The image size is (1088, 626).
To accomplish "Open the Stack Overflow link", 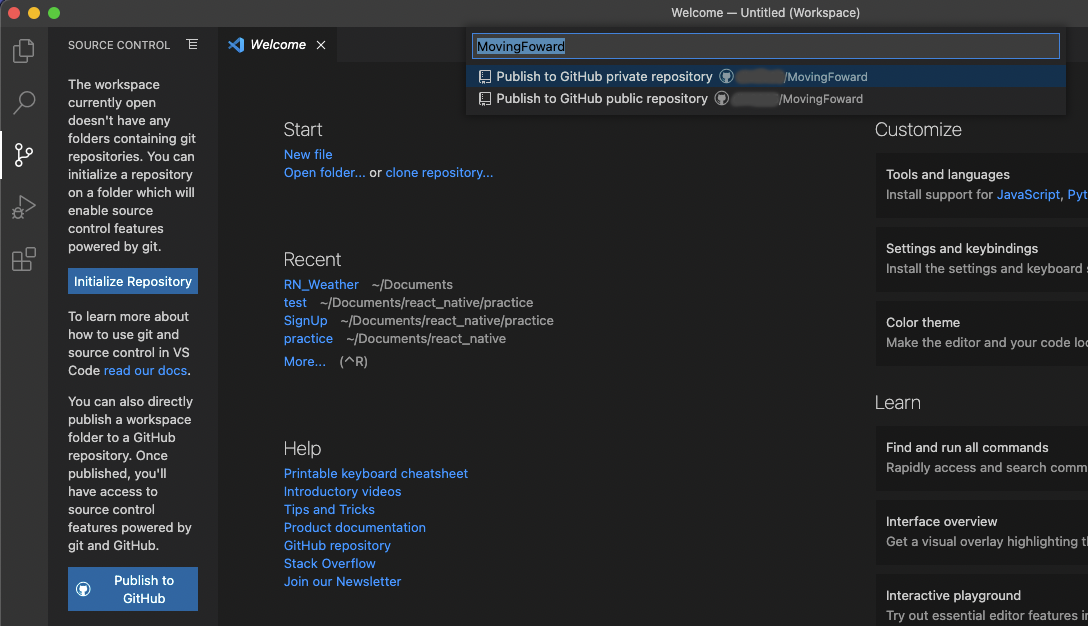I will pos(329,564).
